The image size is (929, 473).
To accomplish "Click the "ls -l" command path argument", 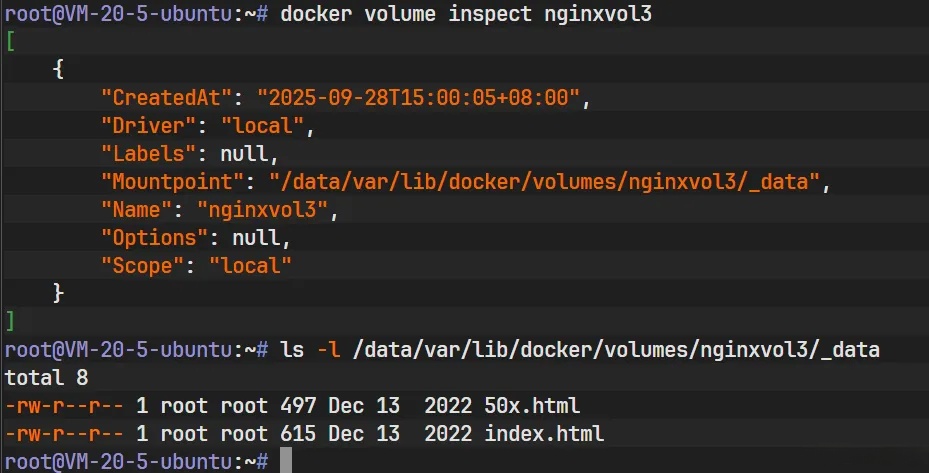I will coord(616,350).
